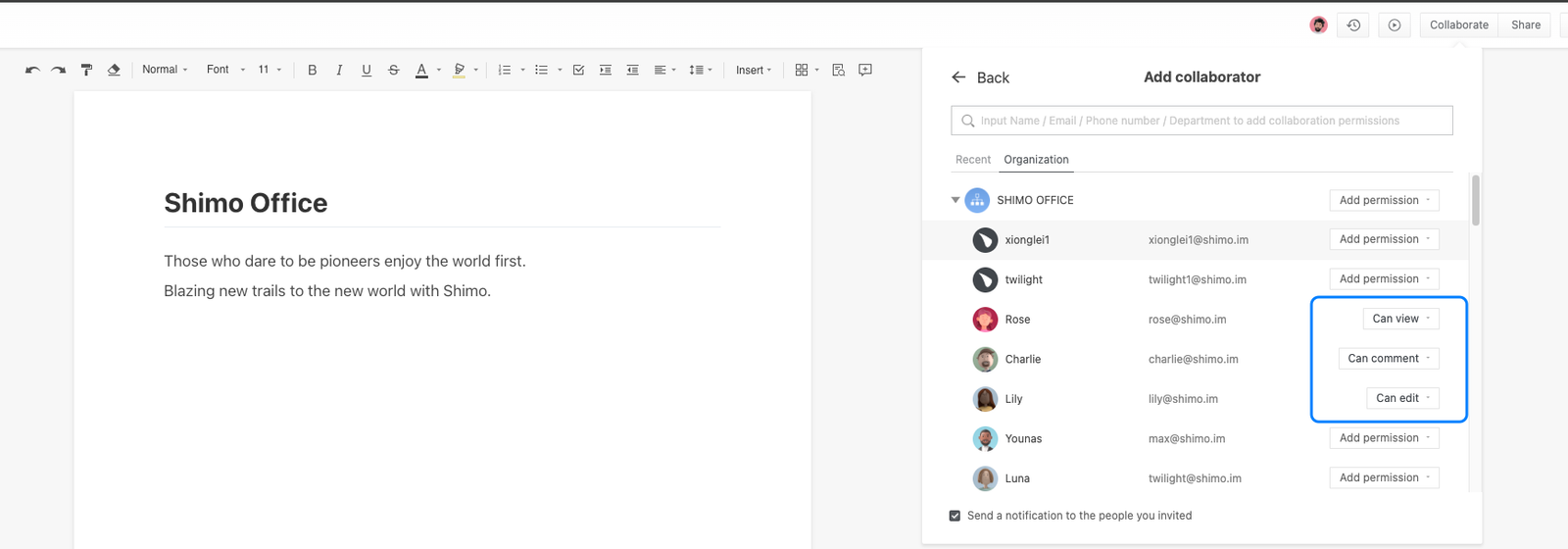Go Back from Add collaborator panel
This screenshot has width=1568, height=549.
(x=979, y=77)
